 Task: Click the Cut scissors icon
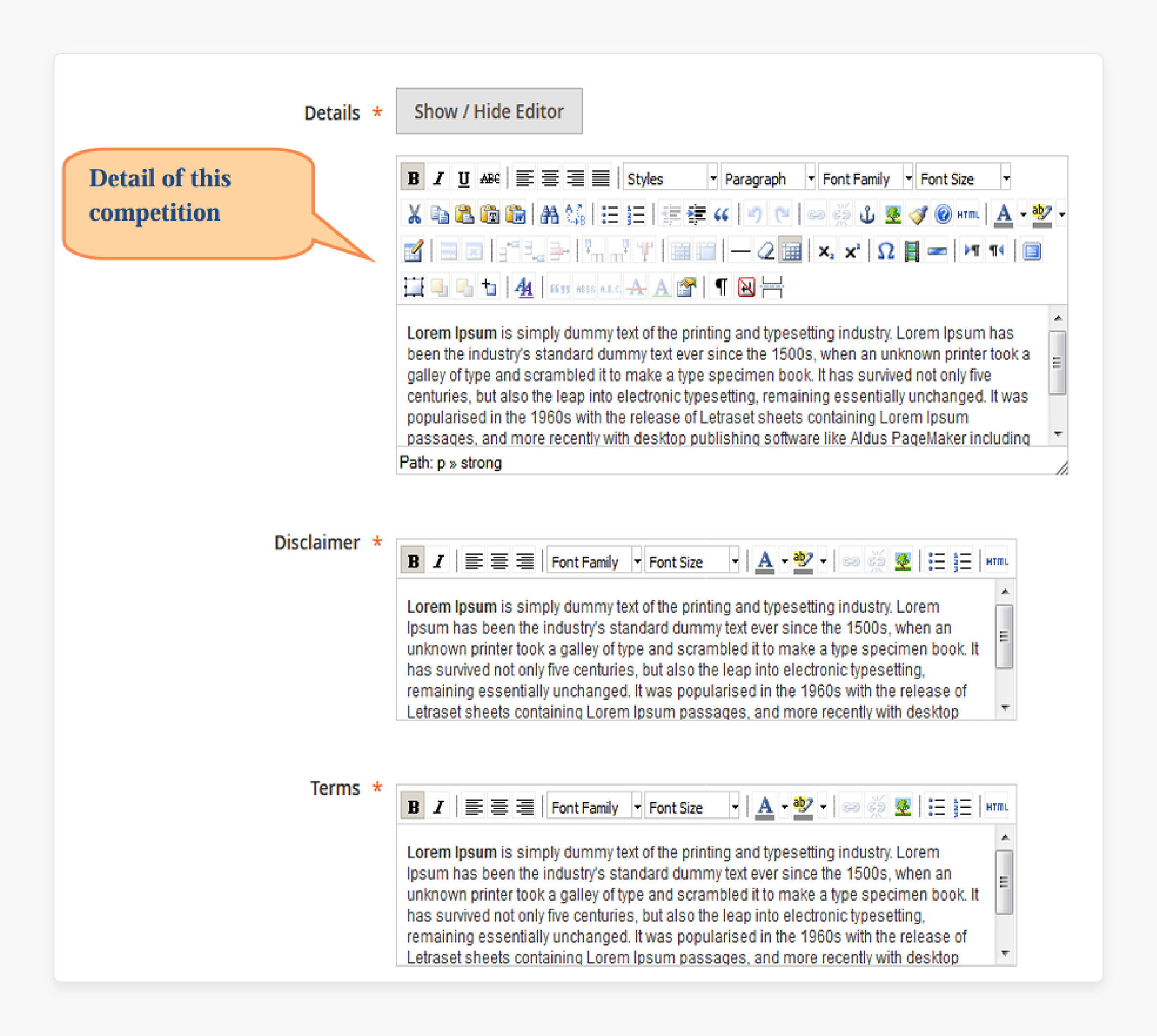(x=414, y=214)
